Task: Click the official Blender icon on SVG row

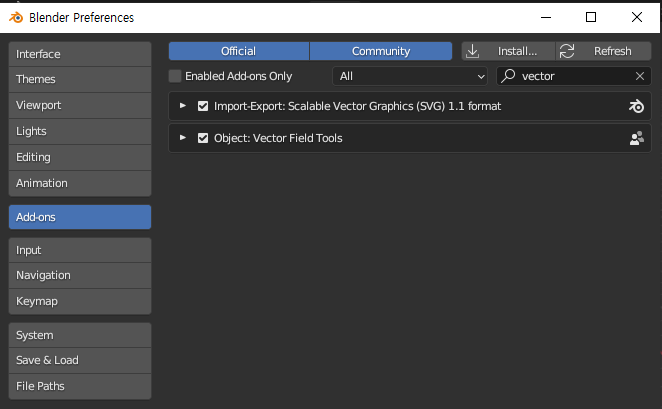Action: 636,106
